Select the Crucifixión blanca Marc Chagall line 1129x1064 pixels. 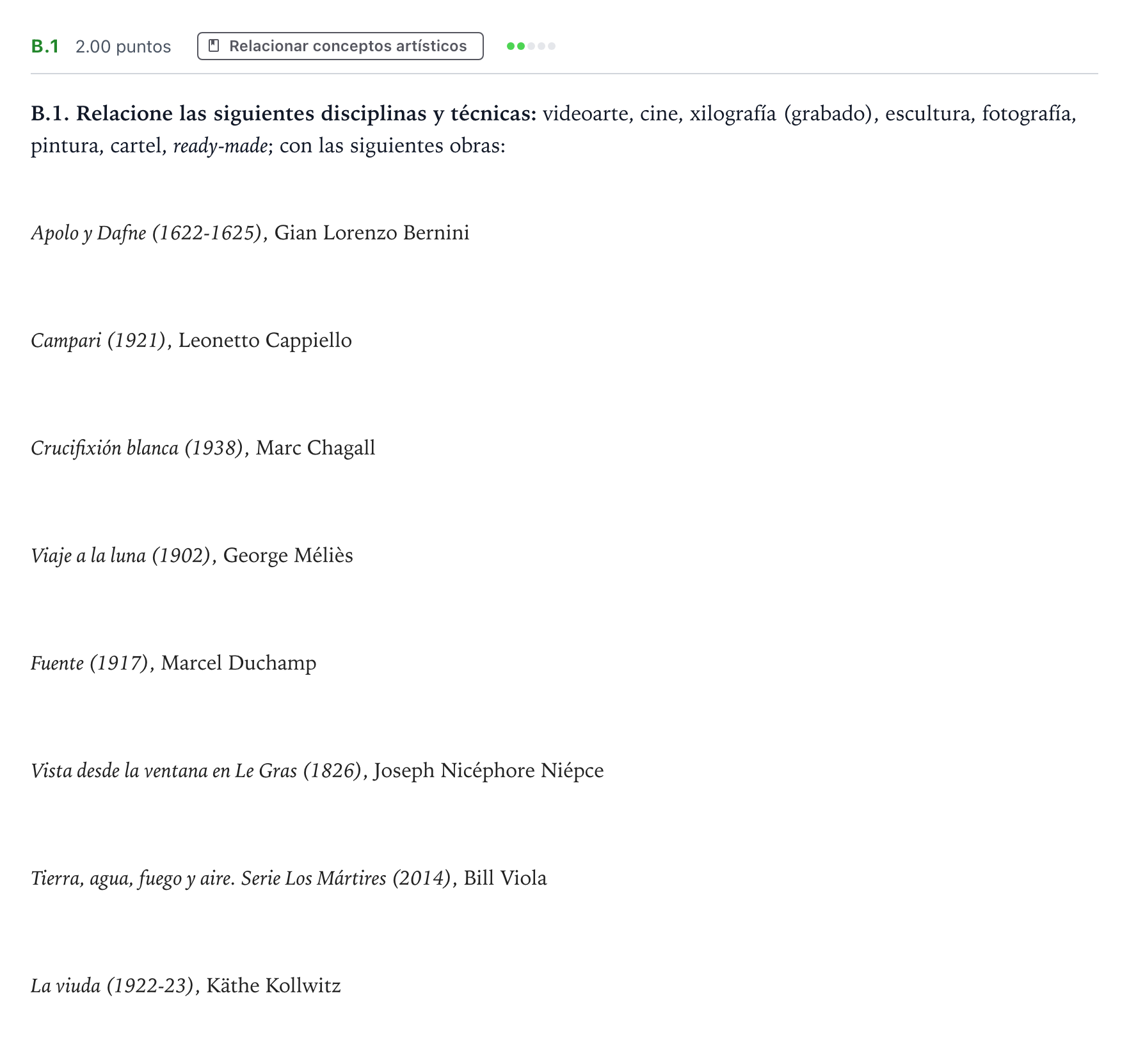(203, 447)
